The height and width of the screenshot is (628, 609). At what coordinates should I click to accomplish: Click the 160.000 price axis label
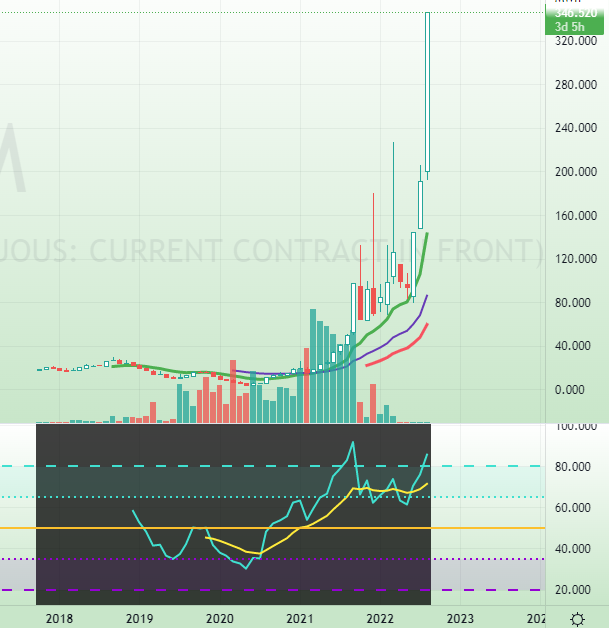(575, 215)
